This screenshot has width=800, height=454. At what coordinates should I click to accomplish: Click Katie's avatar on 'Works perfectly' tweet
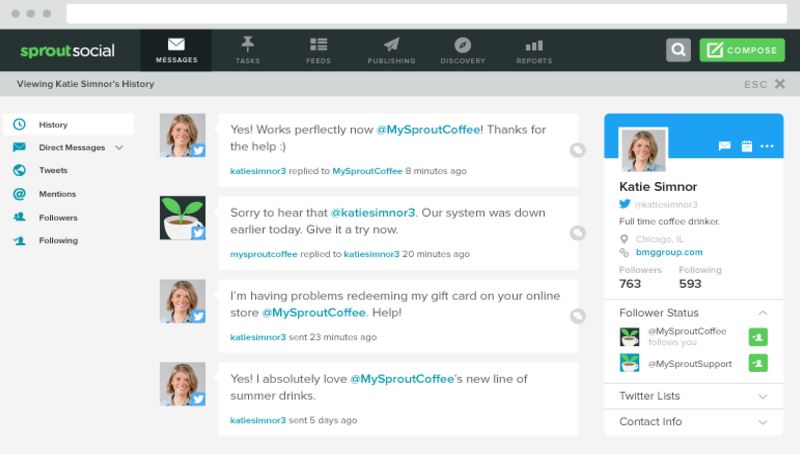pos(183,135)
